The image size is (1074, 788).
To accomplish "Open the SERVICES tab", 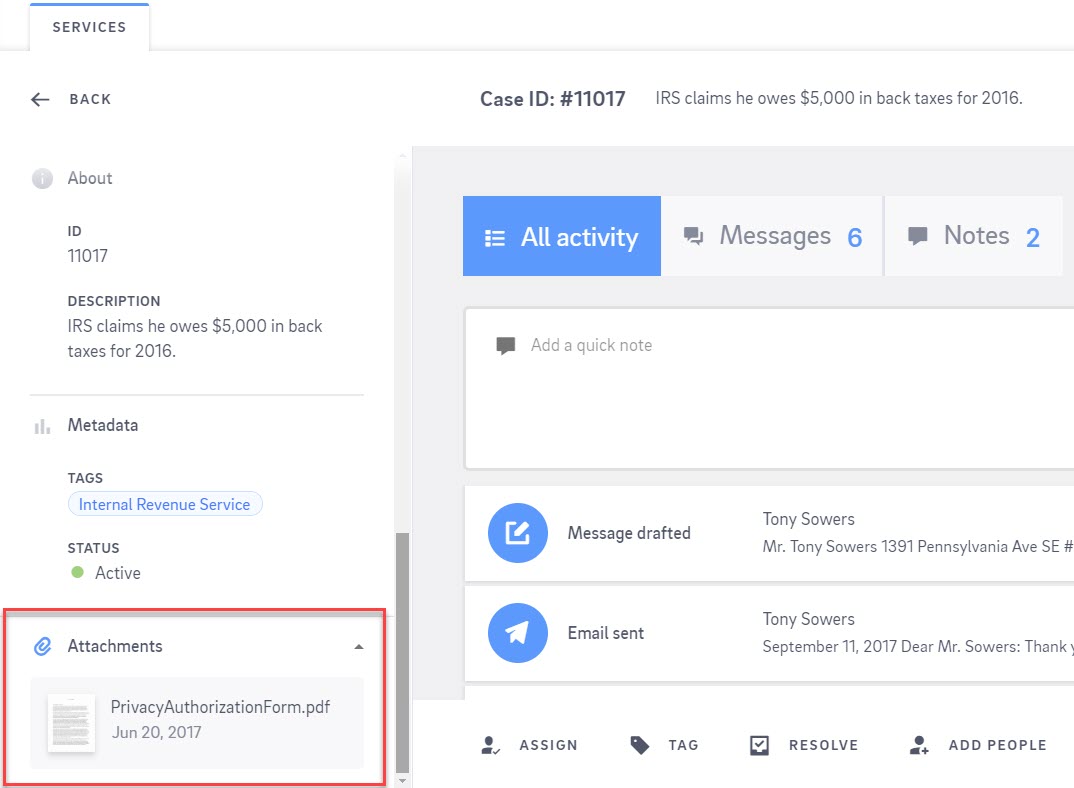I will click(x=89, y=27).
